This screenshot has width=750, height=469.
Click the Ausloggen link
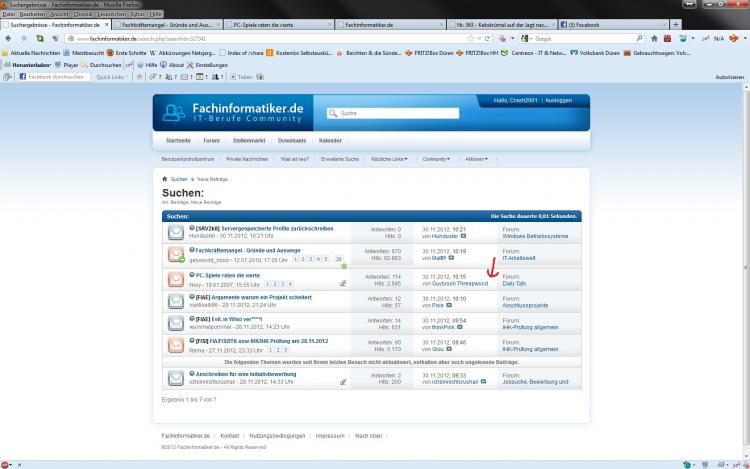tap(559, 100)
